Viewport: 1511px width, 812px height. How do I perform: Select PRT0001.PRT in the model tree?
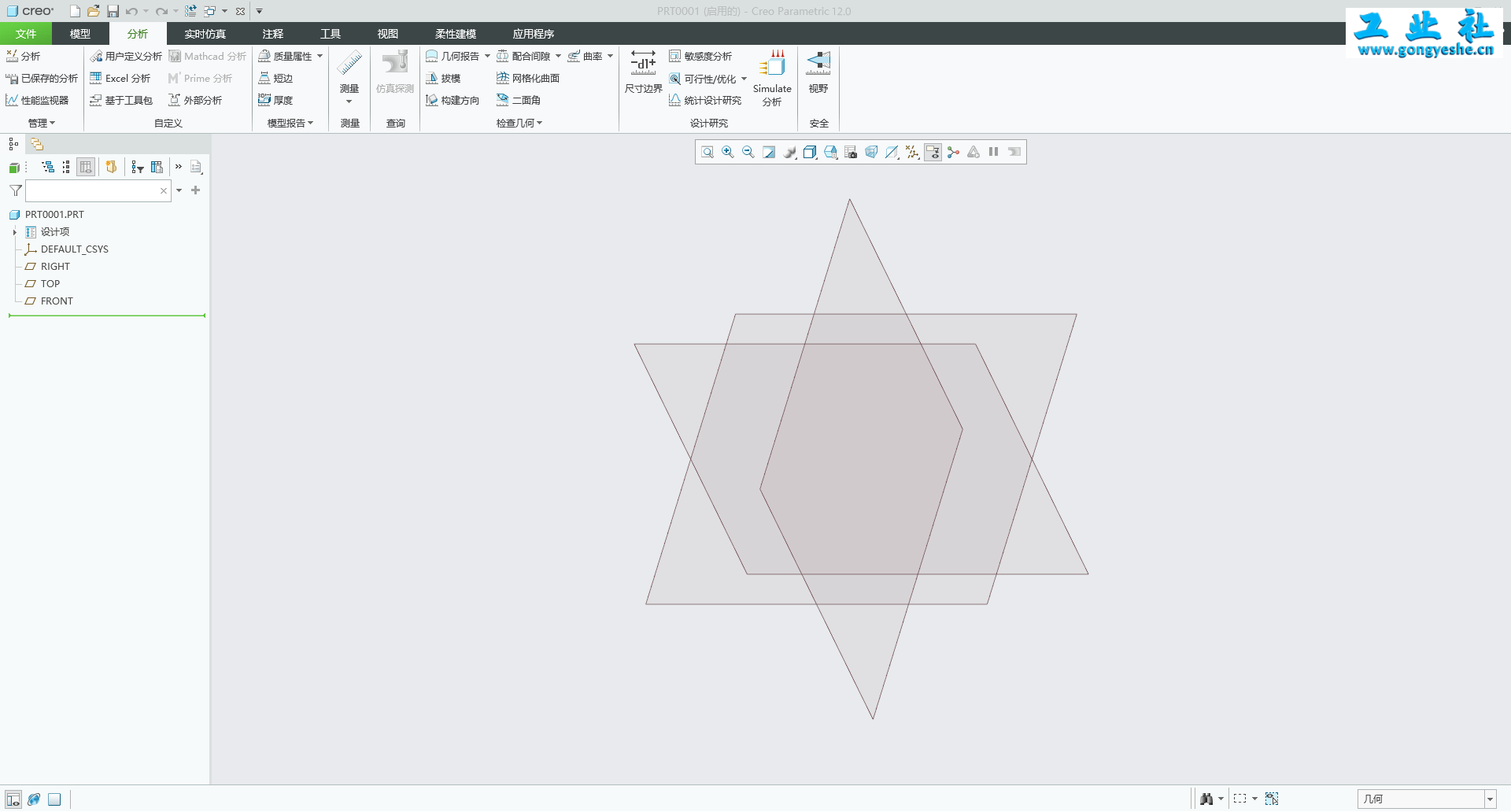tap(54, 215)
